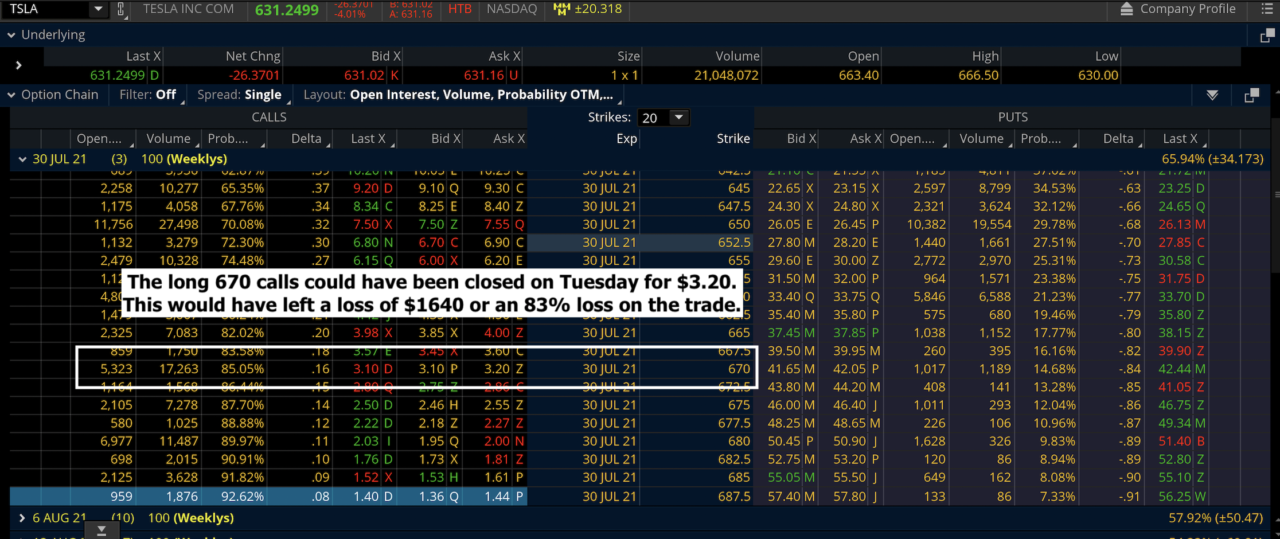Click the underlying ask price 631.16

486,75
